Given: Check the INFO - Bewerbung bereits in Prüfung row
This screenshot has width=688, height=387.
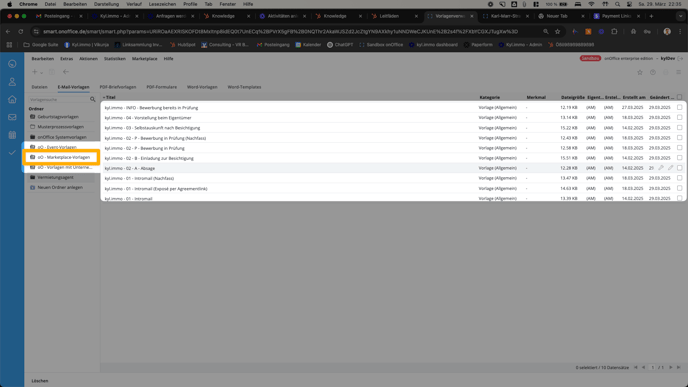Looking at the screenshot, I should coord(679,108).
